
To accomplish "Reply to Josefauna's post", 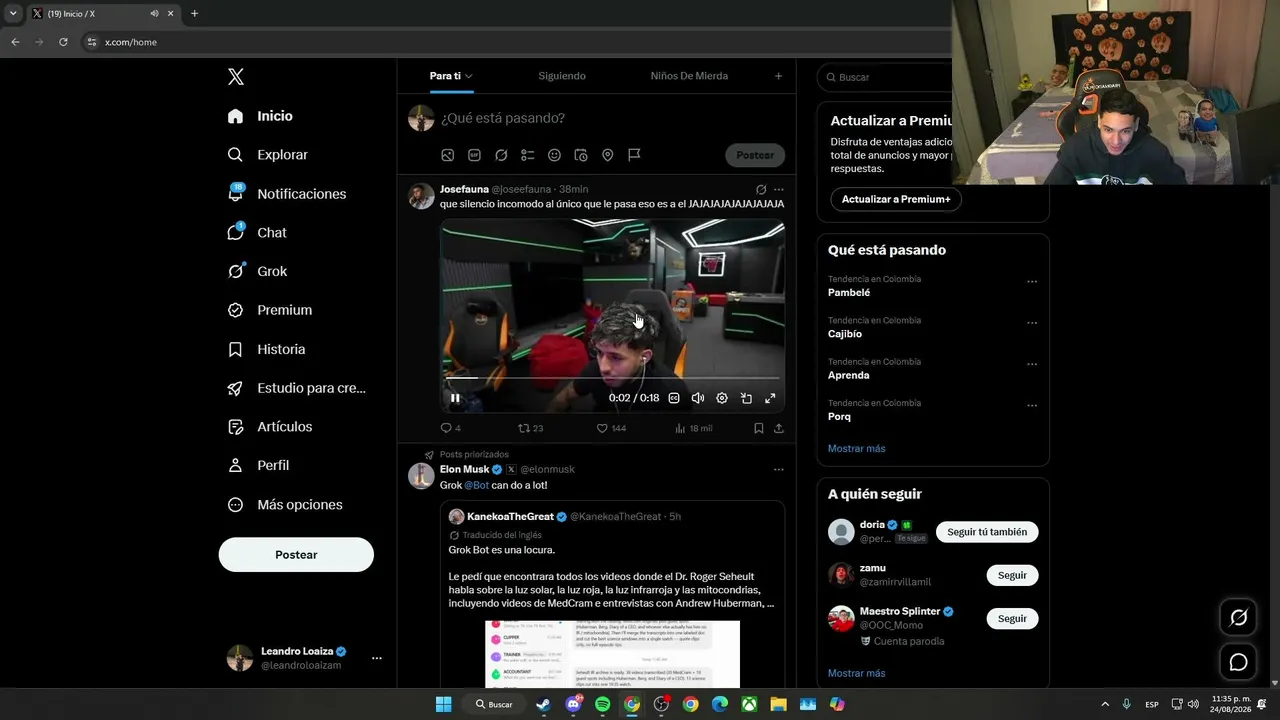I will click(450, 428).
